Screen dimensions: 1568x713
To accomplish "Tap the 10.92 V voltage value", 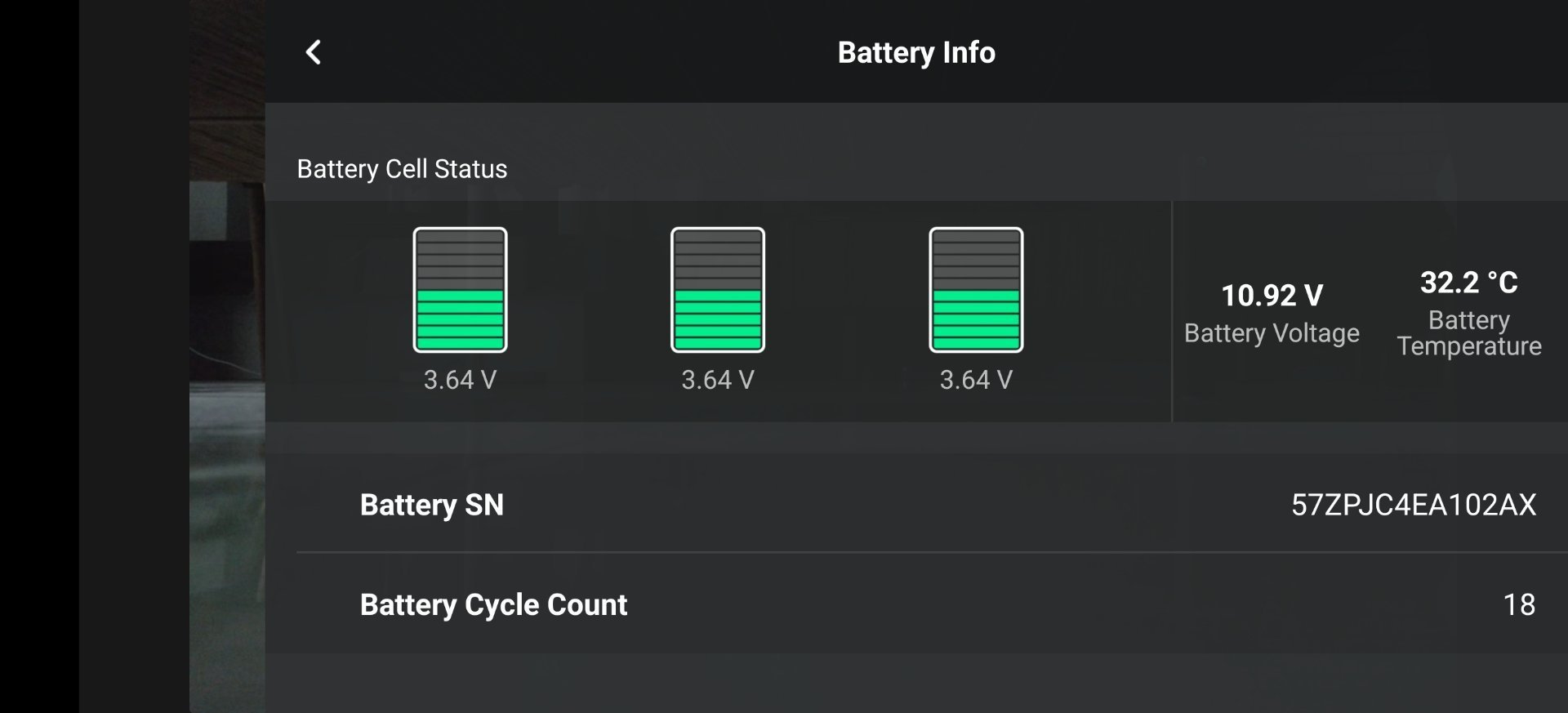I will click(x=1272, y=295).
